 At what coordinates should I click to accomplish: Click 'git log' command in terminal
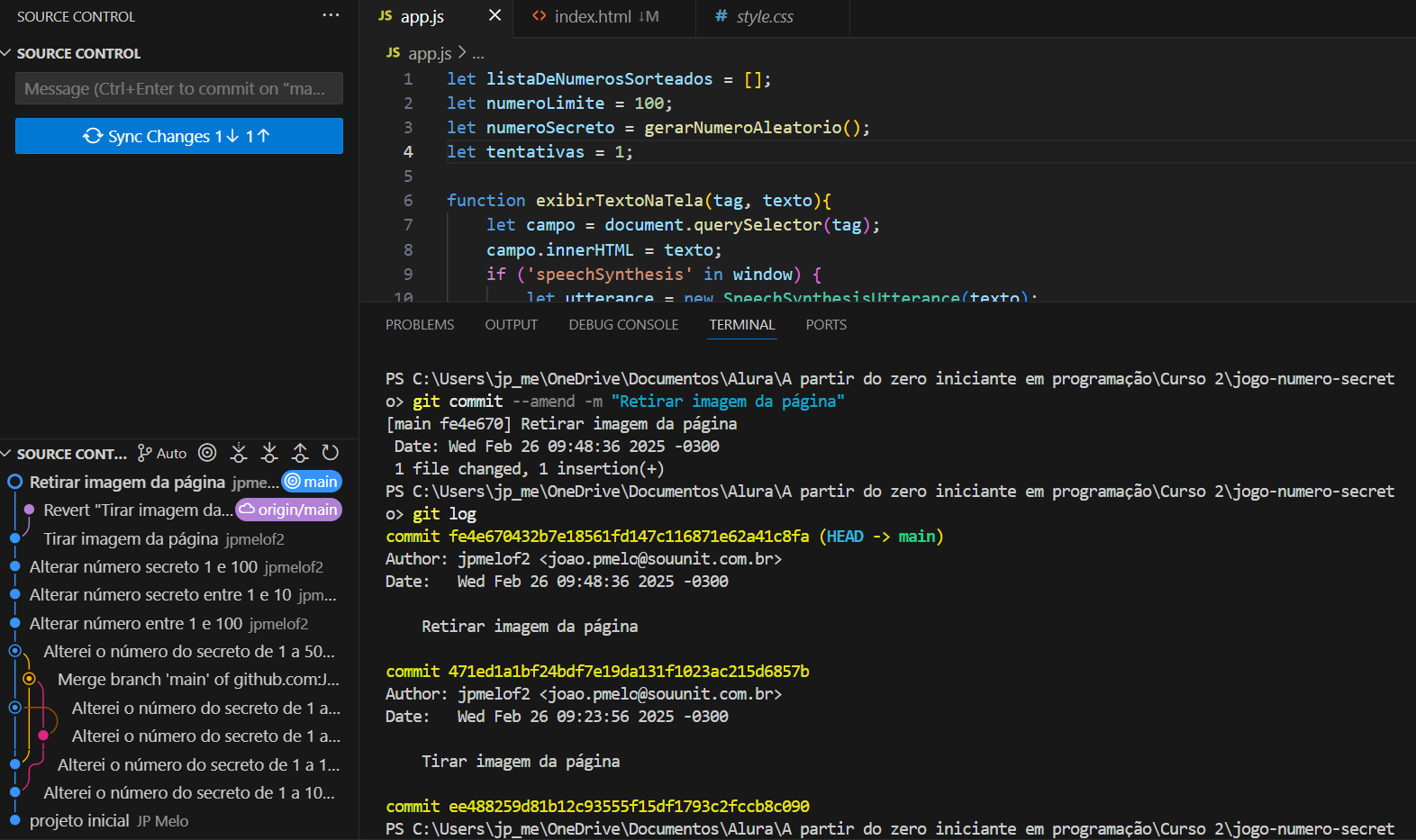444,513
